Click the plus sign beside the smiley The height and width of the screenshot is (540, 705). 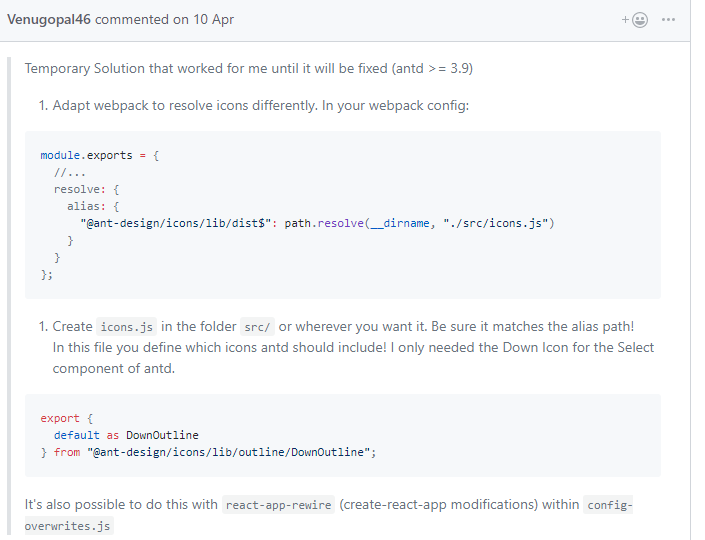click(x=625, y=20)
